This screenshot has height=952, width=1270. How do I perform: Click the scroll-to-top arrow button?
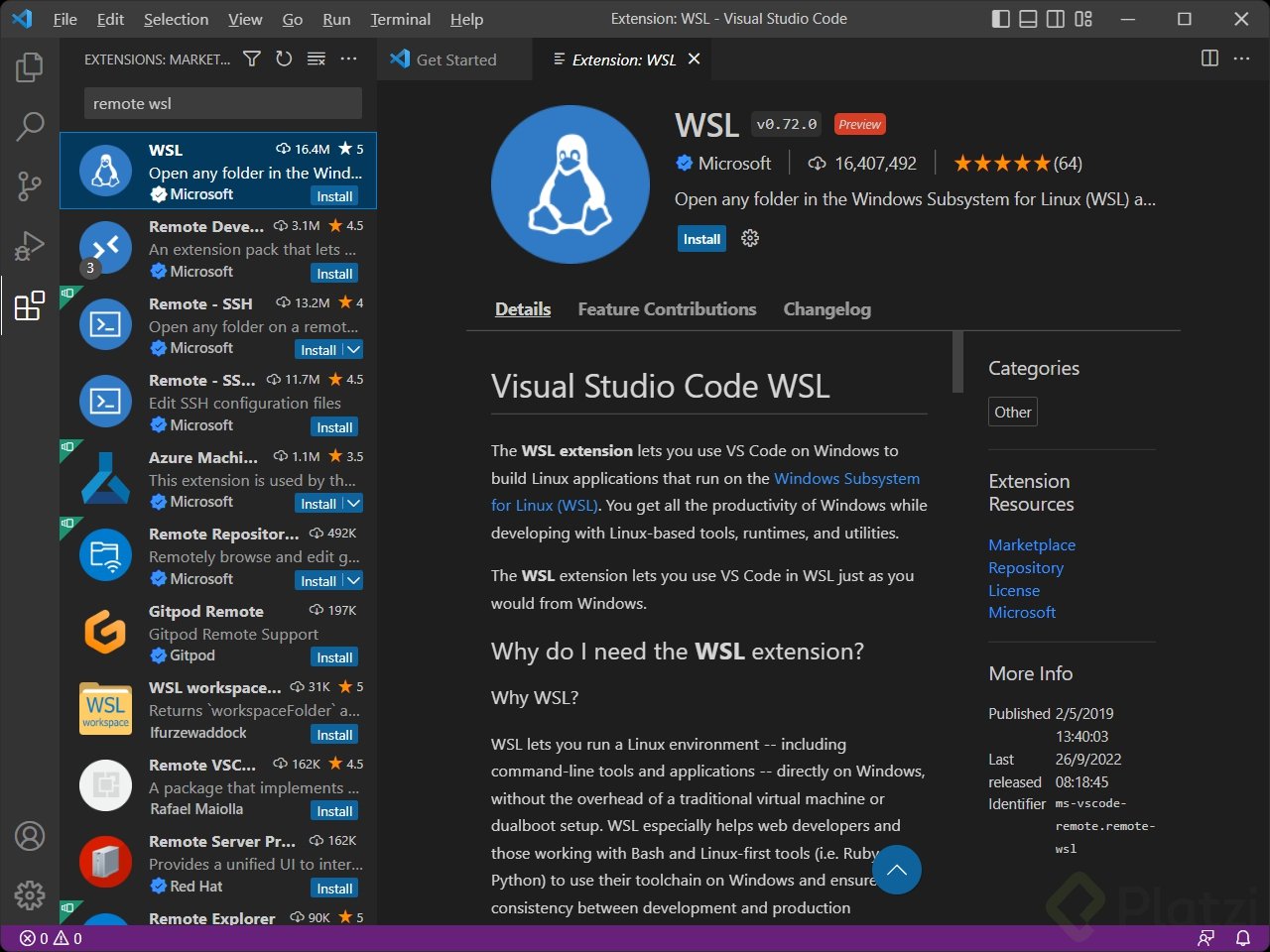(x=897, y=870)
